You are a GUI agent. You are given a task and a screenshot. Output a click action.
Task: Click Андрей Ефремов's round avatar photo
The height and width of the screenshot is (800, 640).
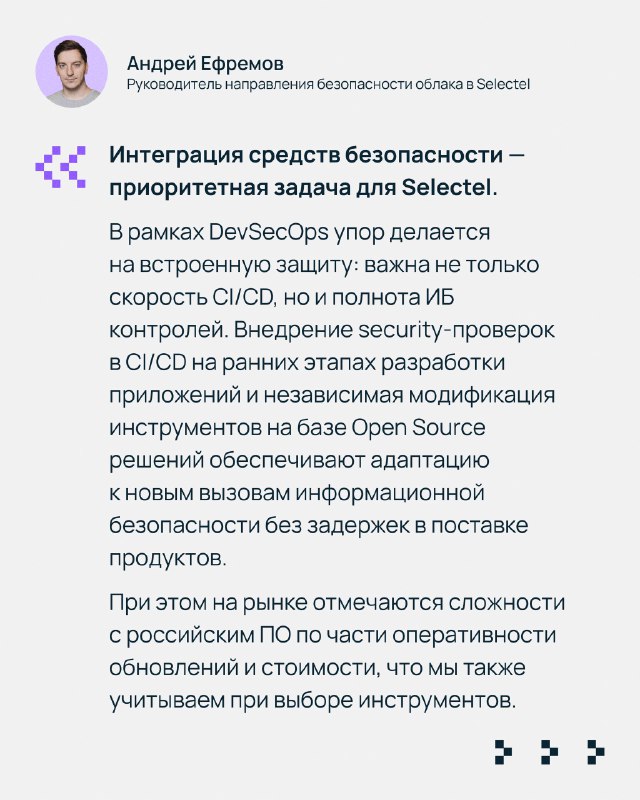click(x=71, y=71)
